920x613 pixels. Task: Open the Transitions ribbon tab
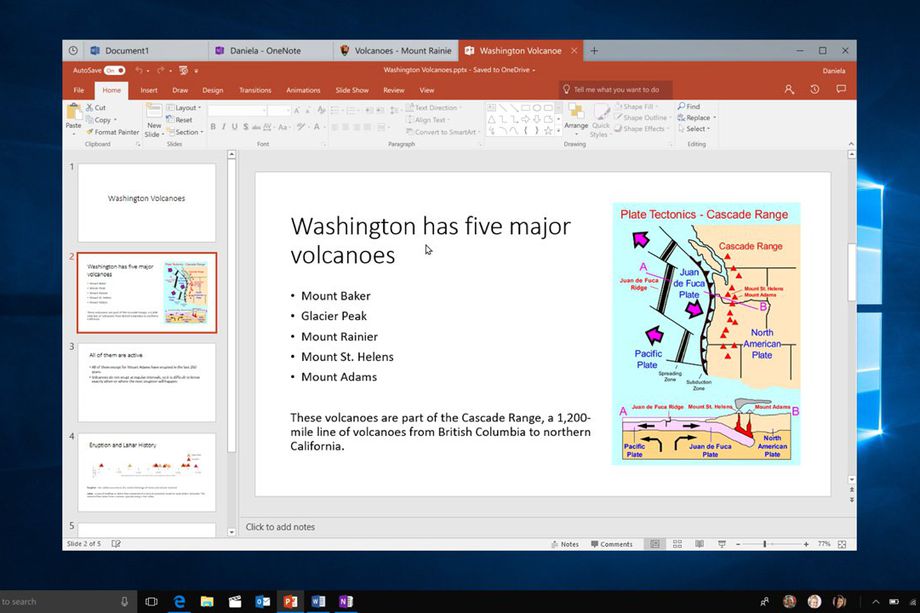255,90
